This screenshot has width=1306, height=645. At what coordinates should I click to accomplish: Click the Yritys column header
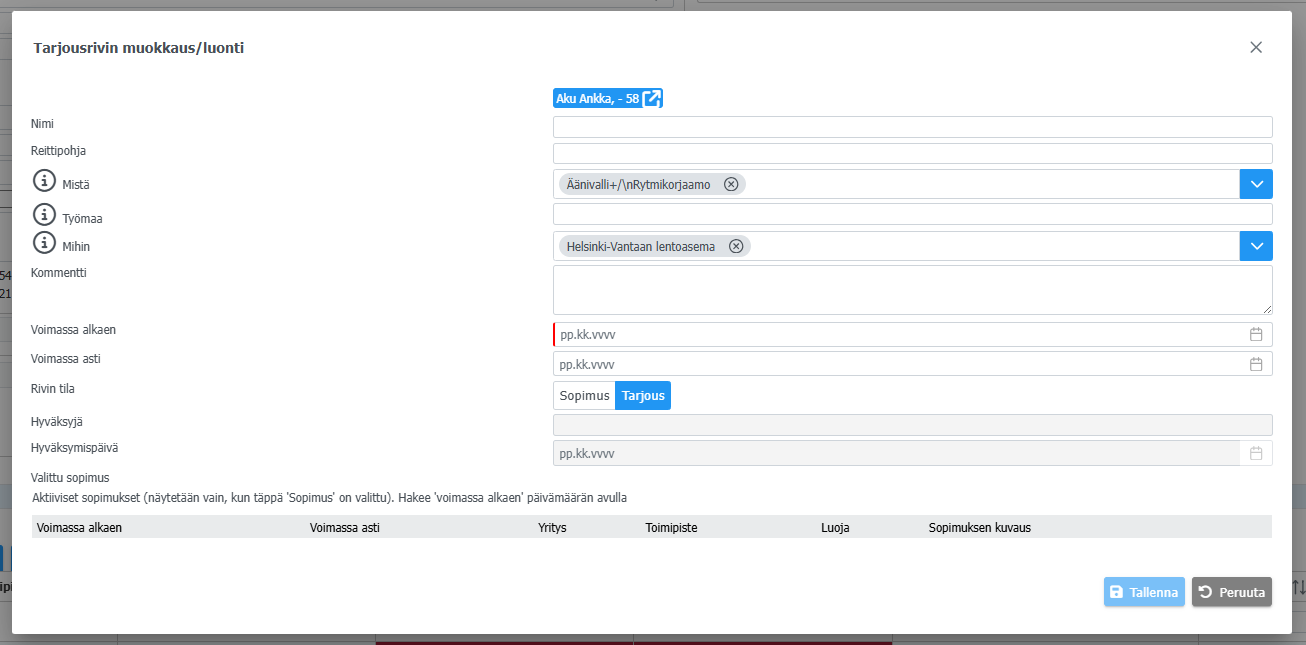click(x=552, y=527)
